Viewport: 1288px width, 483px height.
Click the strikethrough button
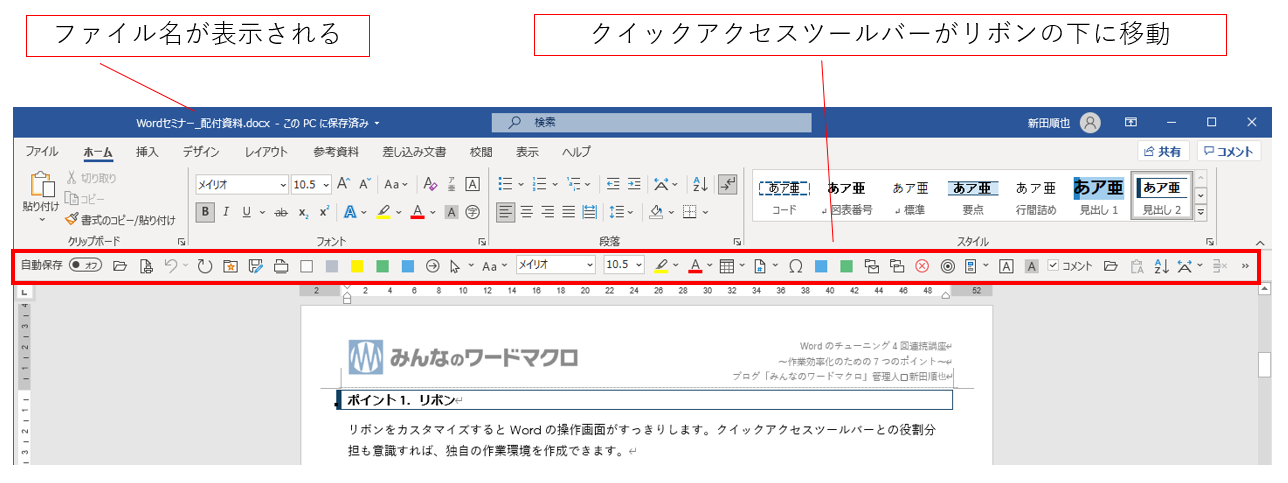pos(281,212)
